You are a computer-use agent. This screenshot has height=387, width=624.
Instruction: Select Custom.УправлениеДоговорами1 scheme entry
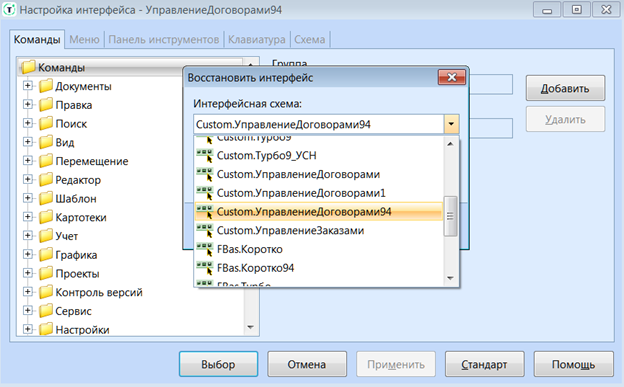[x=319, y=193]
